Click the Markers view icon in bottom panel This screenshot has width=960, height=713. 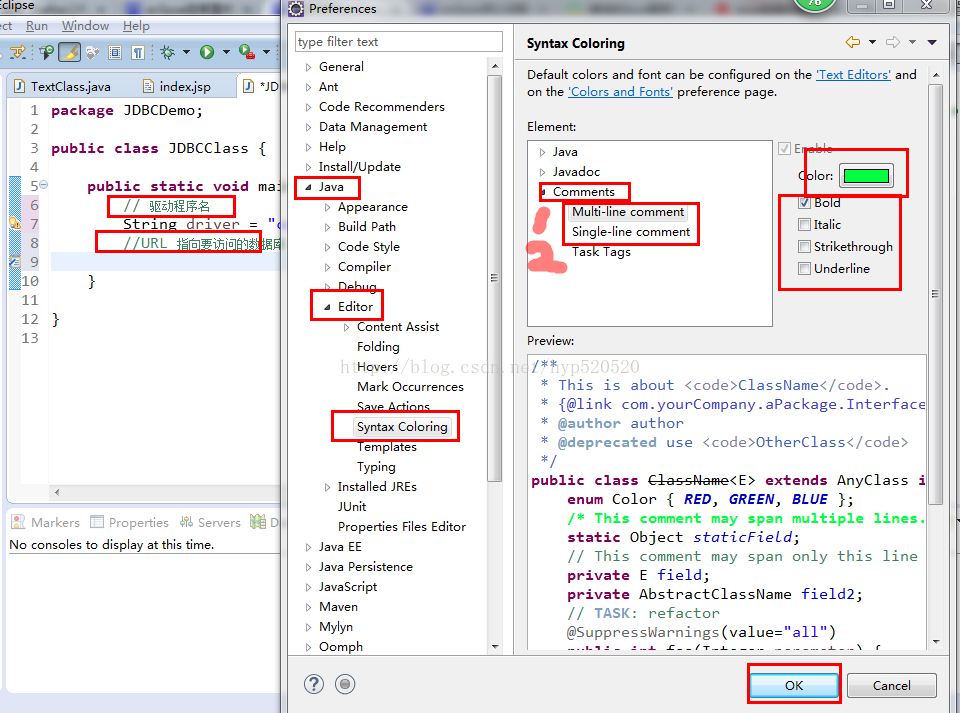[18, 522]
